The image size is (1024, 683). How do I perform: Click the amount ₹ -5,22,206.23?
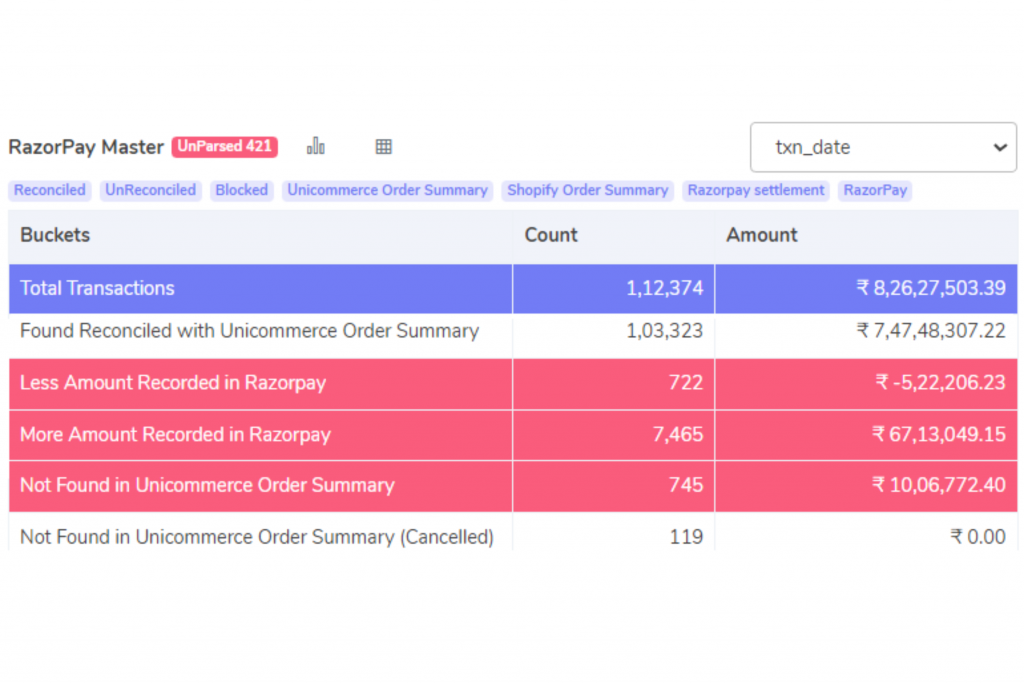click(x=940, y=383)
